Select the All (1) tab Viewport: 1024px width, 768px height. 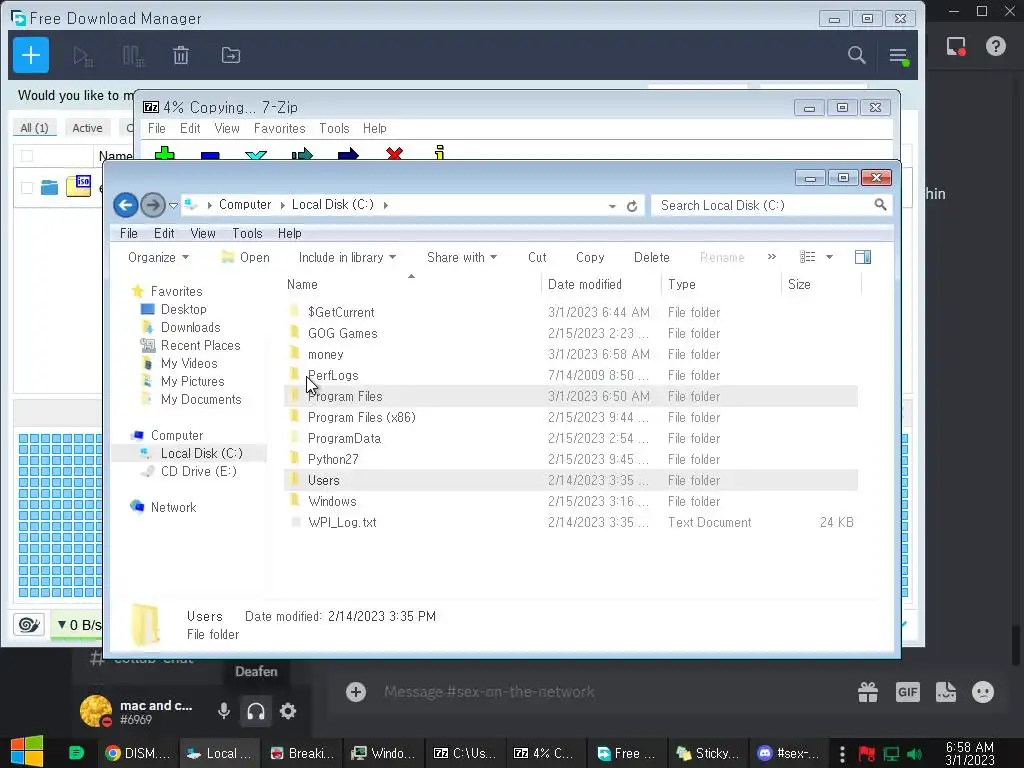[35, 128]
